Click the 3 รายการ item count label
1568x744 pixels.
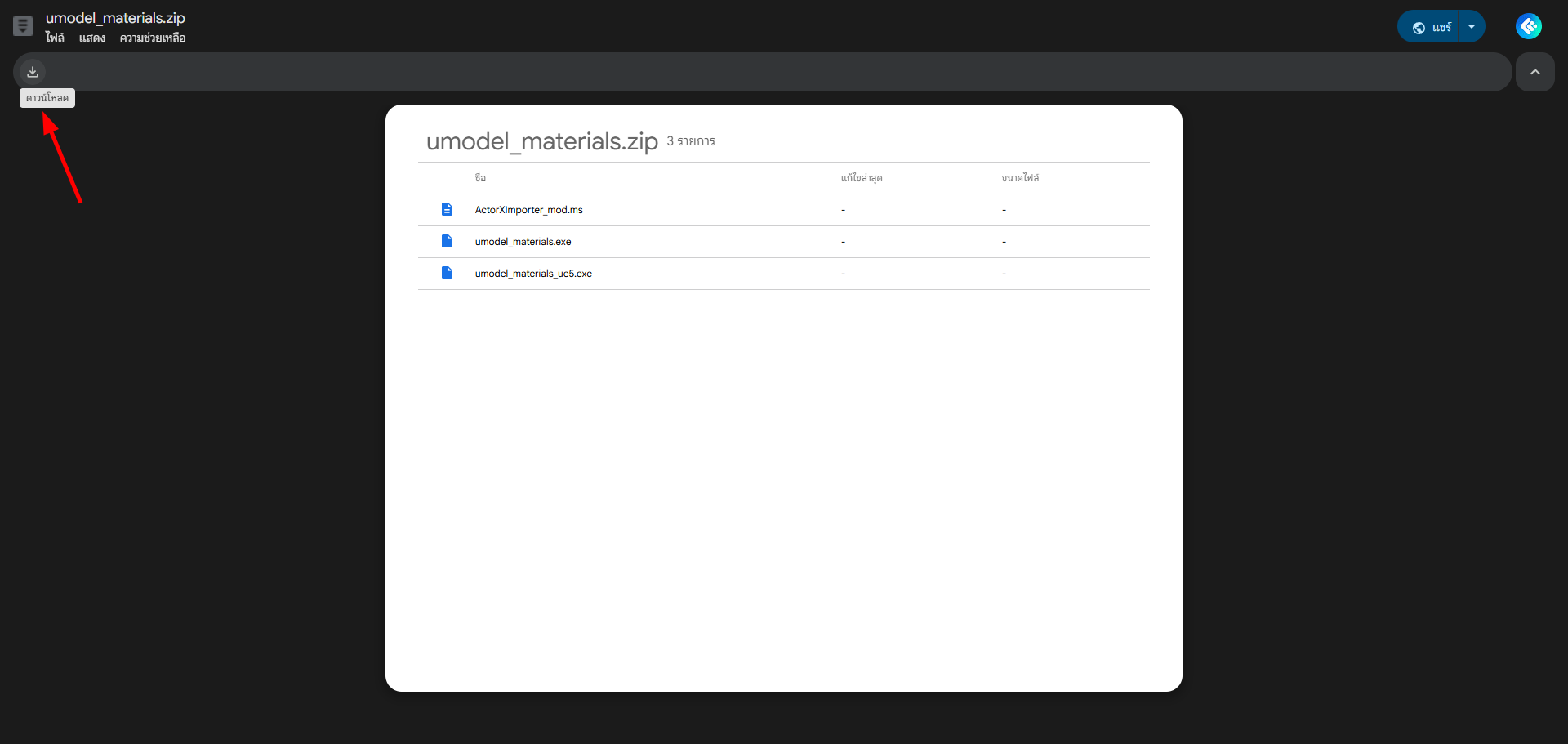[691, 141]
